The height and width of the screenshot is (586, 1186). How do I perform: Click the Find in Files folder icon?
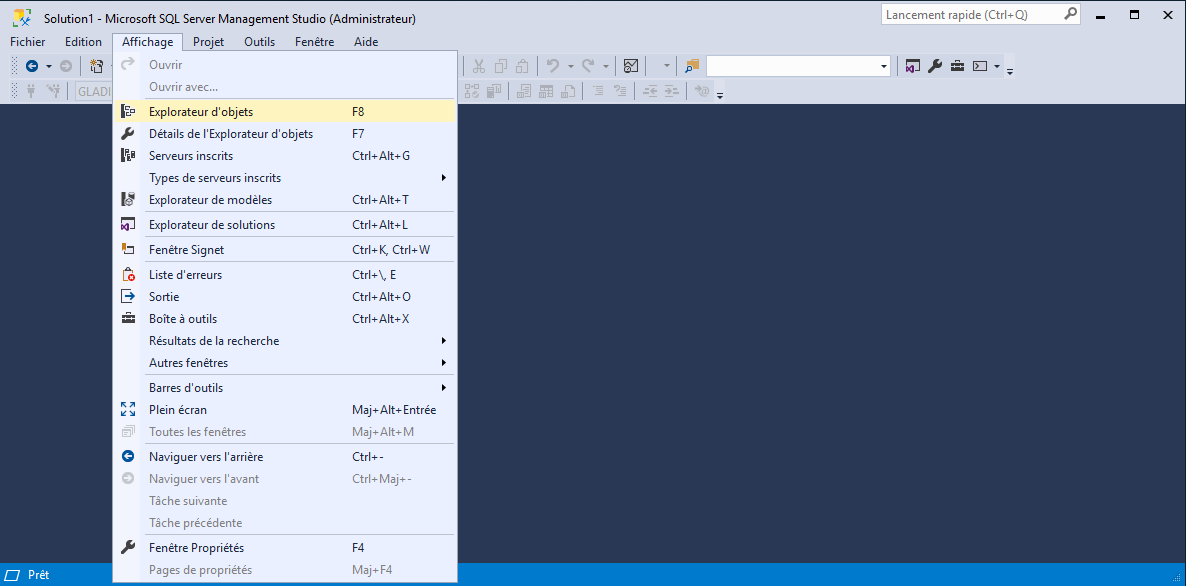[x=692, y=67]
